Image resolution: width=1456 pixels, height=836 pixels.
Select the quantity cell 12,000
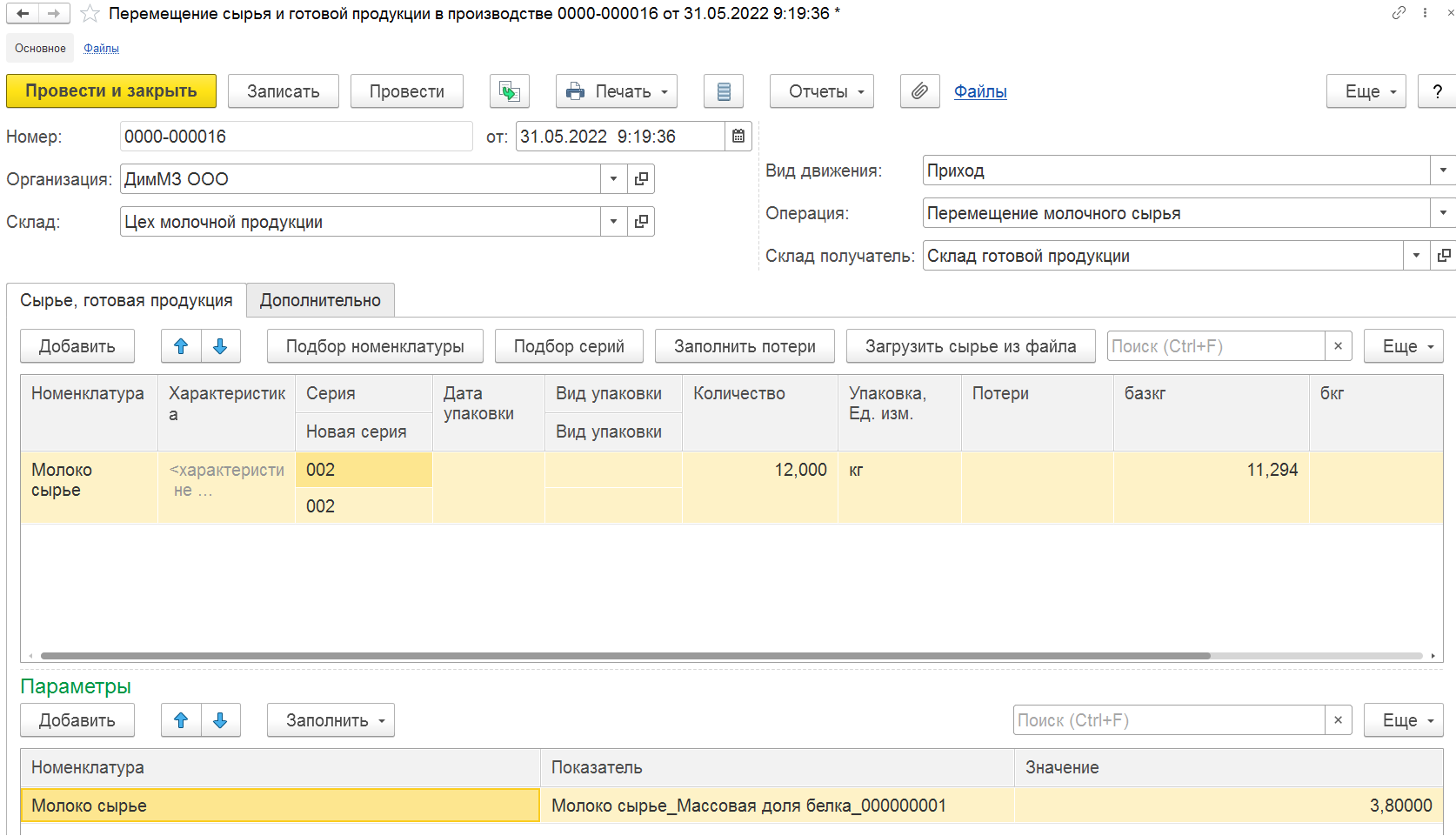(760, 487)
